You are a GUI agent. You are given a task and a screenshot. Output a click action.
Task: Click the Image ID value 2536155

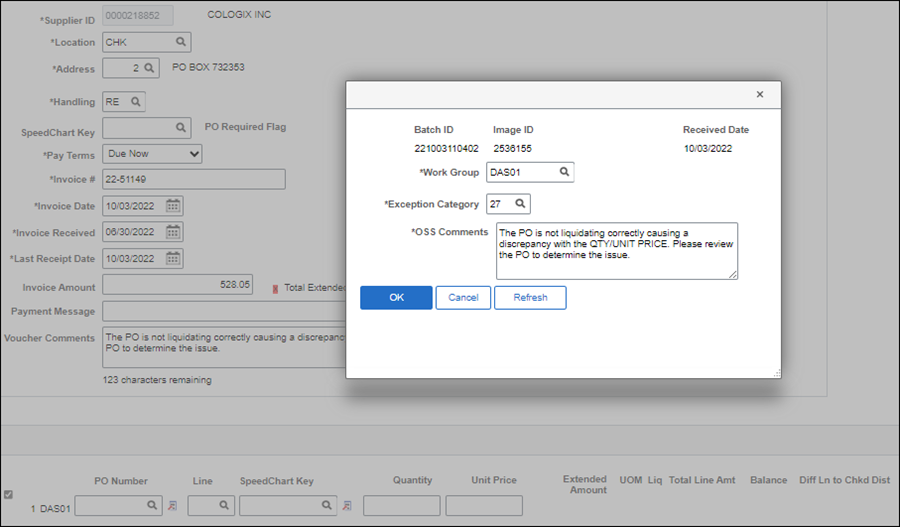coord(513,149)
